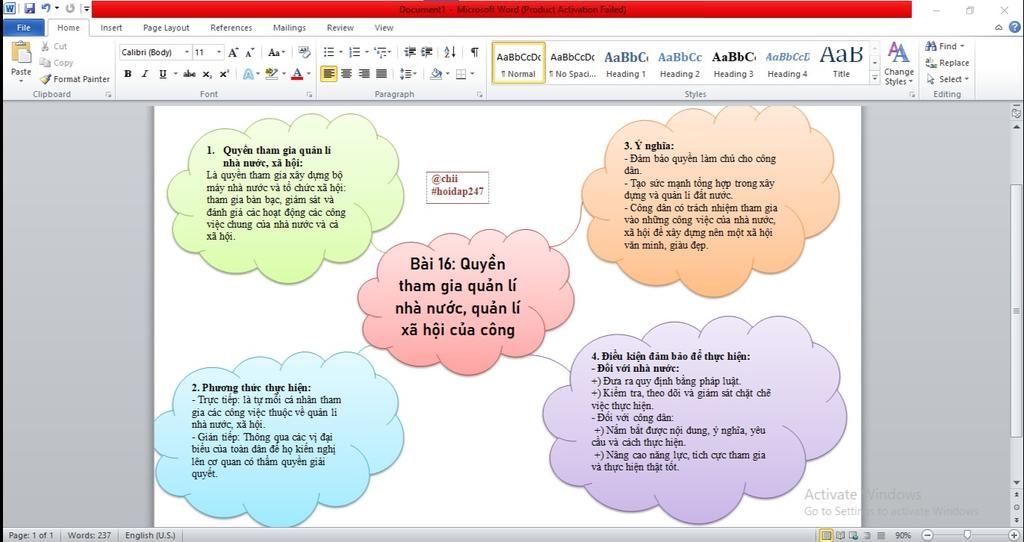Toggle Italic text formatting
Image resolution: width=1024 pixels, height=542 pixels.
144,74
